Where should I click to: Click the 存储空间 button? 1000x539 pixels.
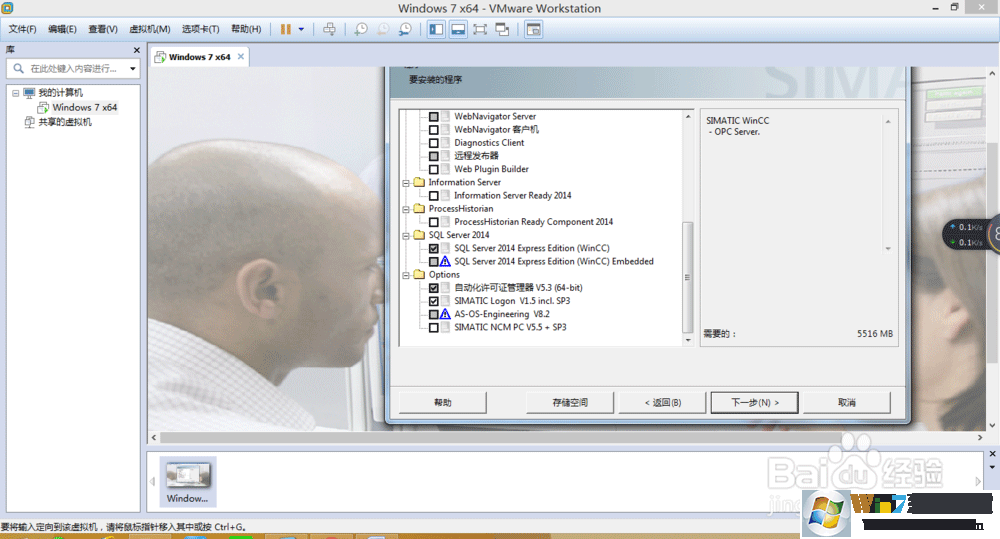[570, 402]
